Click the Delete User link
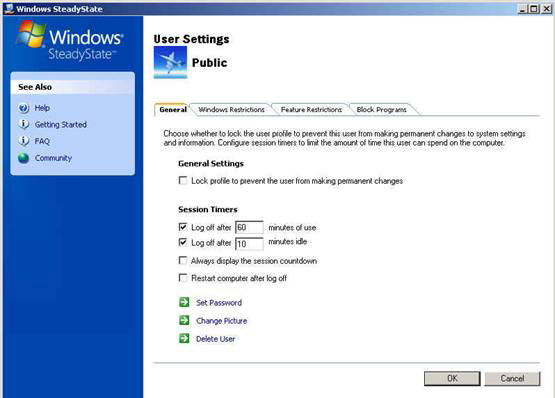This screenshot has width=555, height=398. [215, 339]
